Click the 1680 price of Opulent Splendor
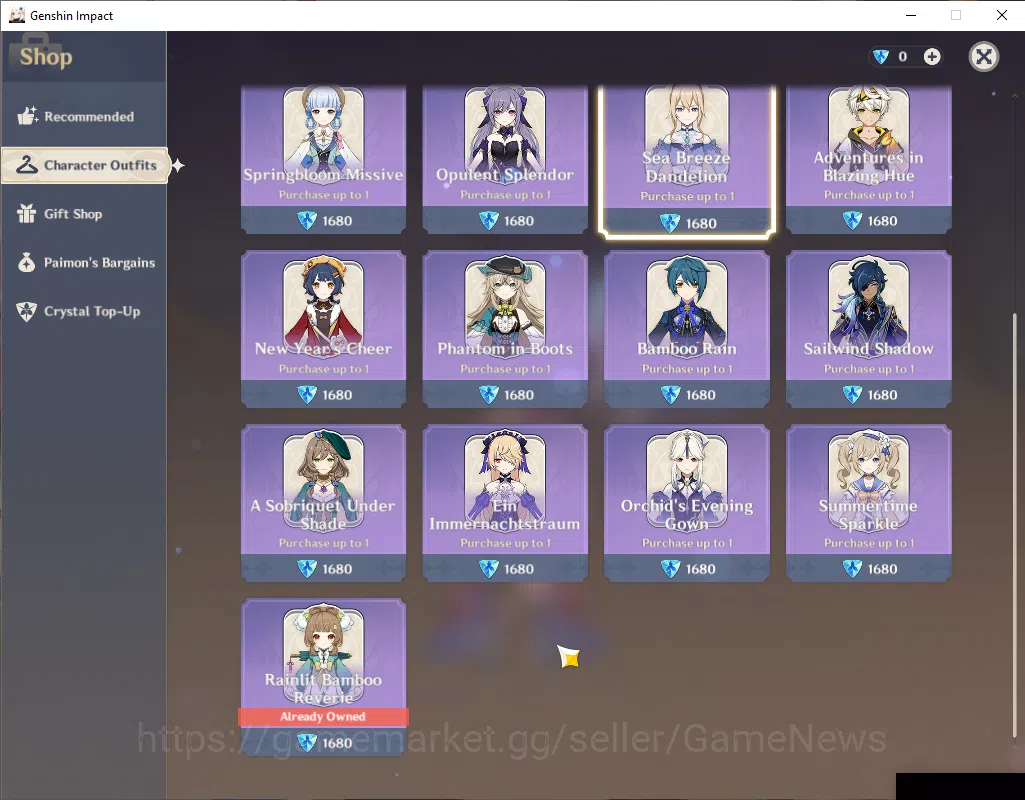This screenshot has width=1025, height=800. point(519,221)
